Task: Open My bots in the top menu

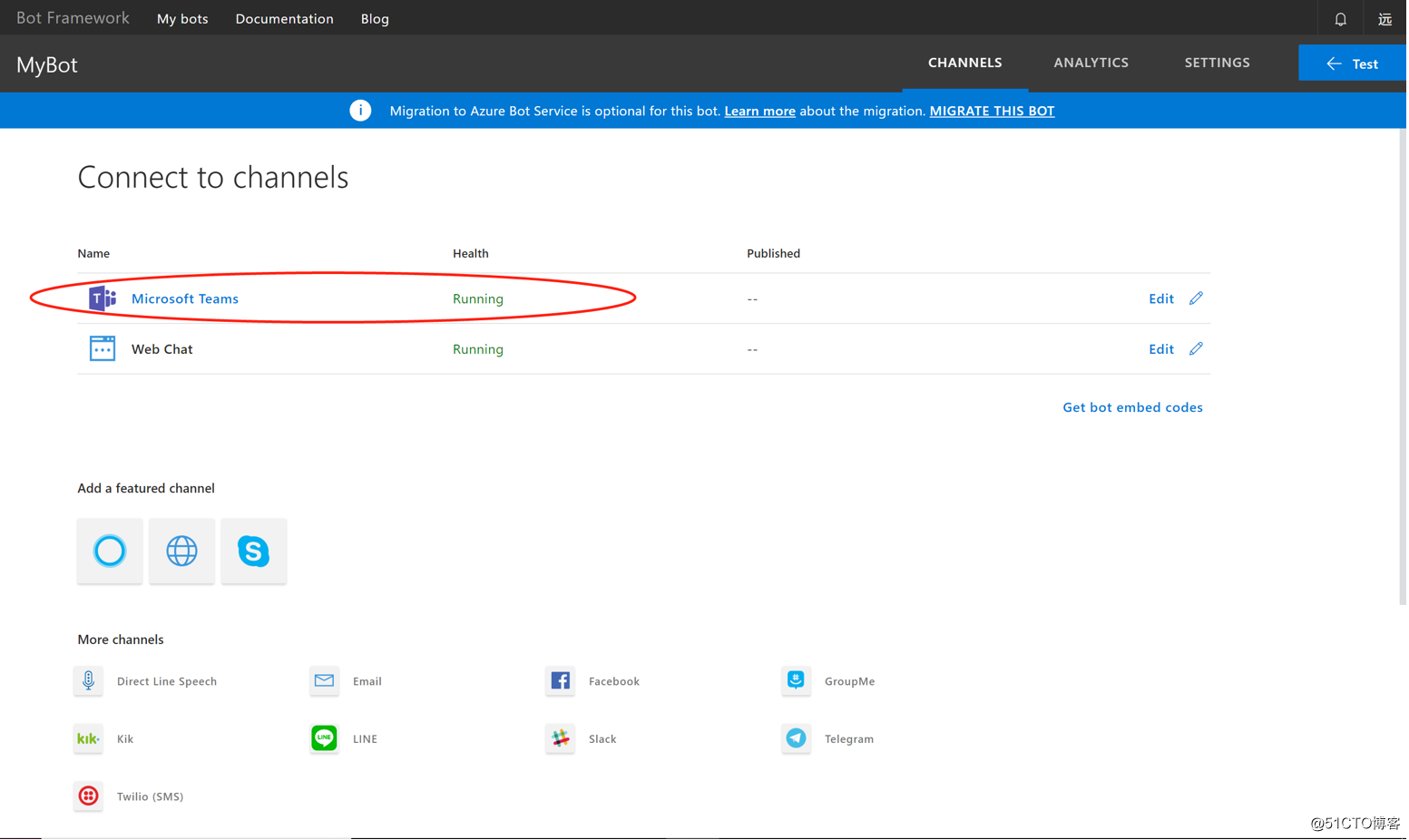Action: click(183, 19)
